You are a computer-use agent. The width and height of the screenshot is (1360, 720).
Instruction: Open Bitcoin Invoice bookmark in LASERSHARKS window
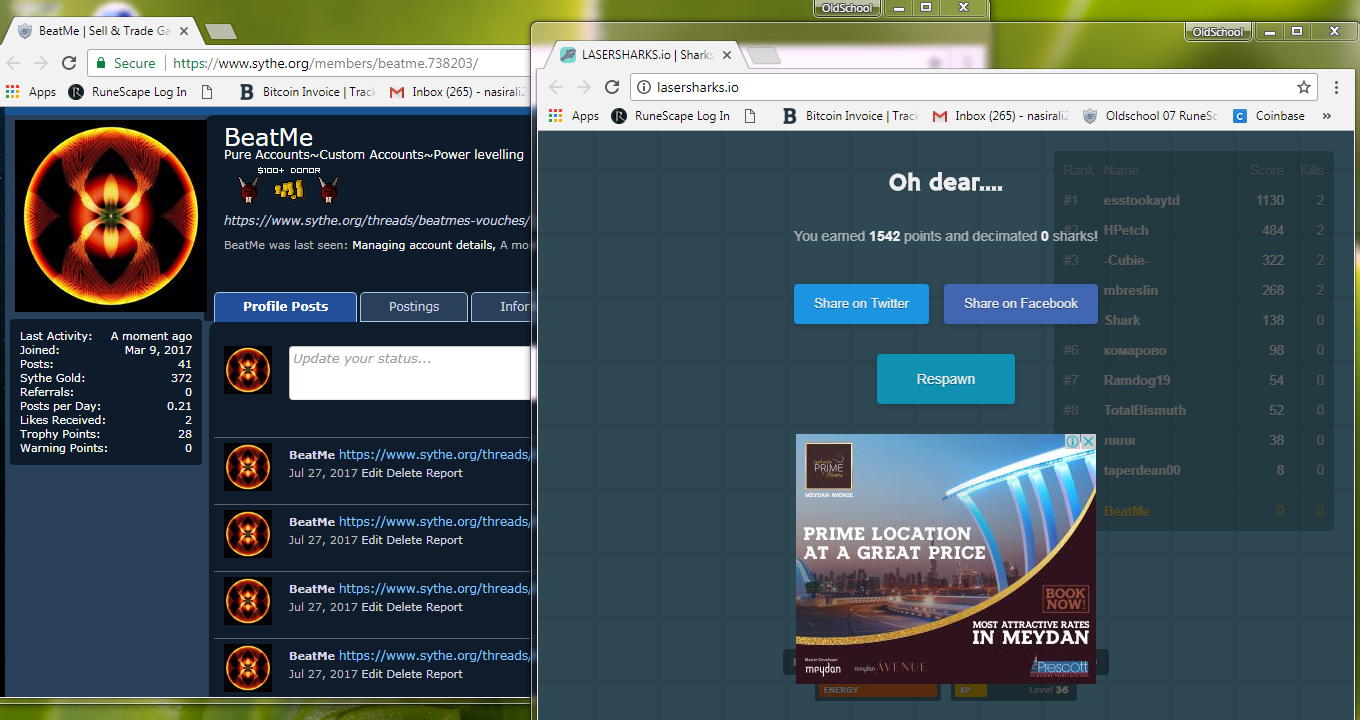click(x=850, y=116)
